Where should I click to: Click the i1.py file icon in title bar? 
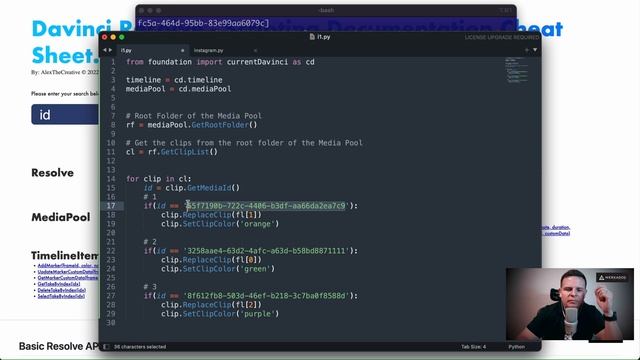tap(312, 37)
